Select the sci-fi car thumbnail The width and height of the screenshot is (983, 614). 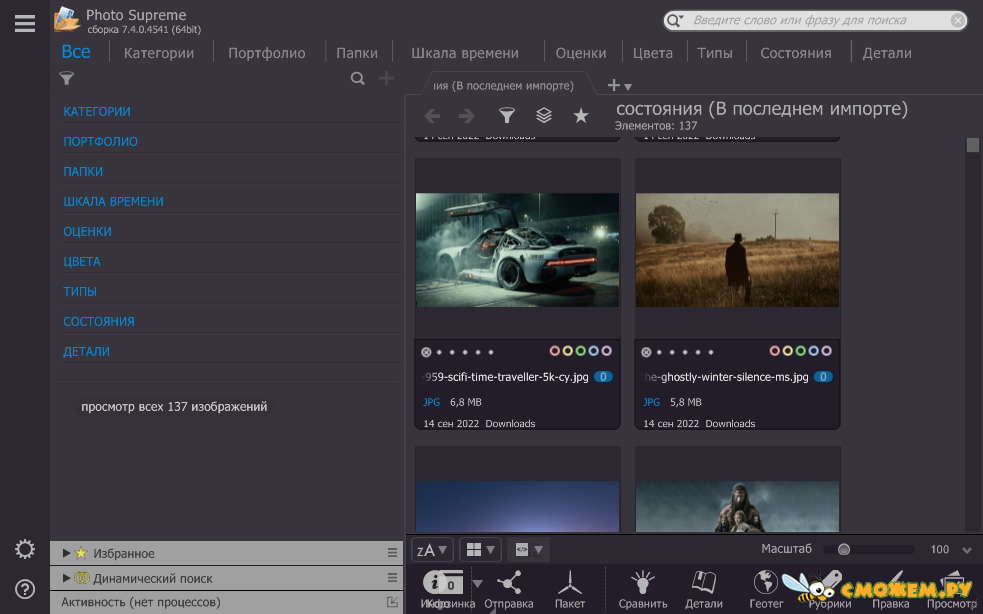517,250
